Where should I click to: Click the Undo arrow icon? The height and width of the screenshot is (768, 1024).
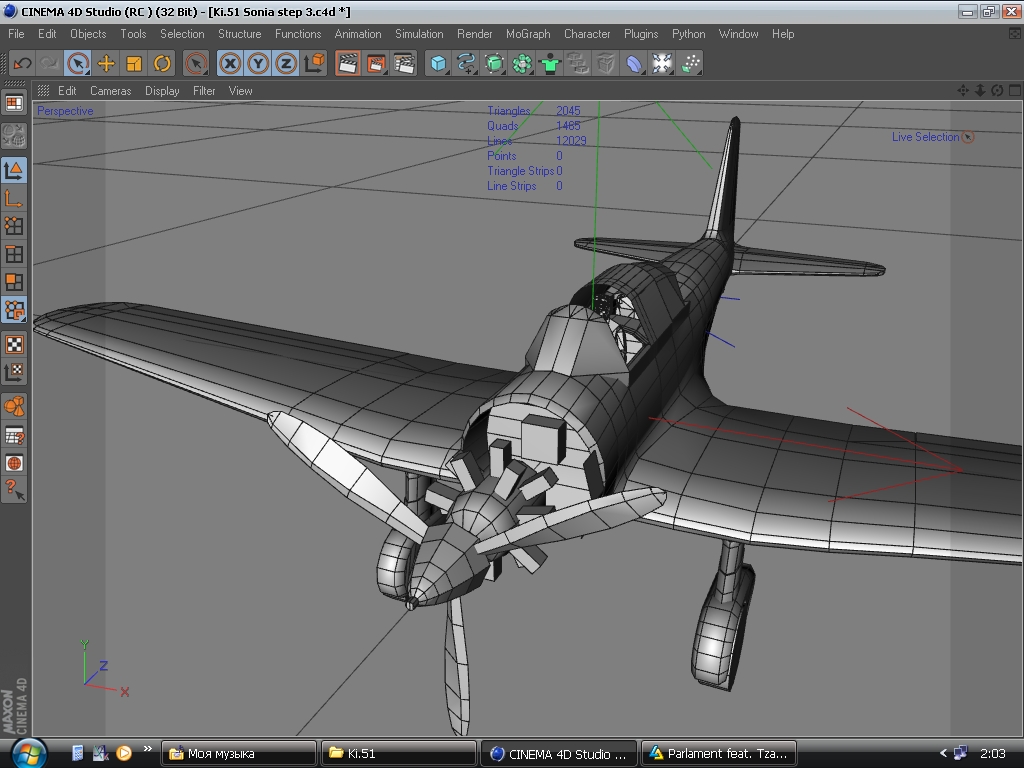click(x=22, y=63)
